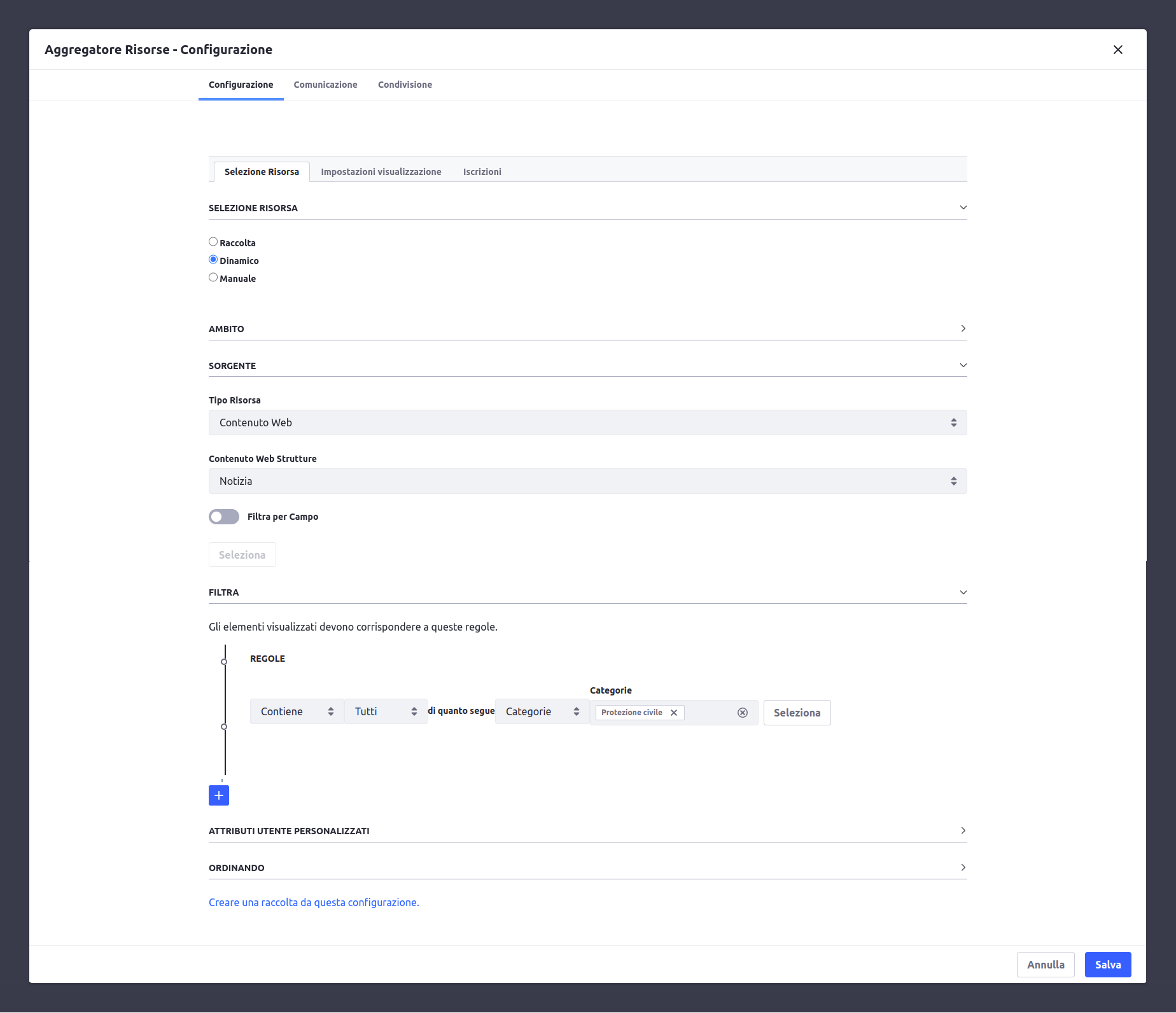Viewport: 1176px width, 1013px height.
Task: Open the Contiene rule dropdown
Action: 297,711
